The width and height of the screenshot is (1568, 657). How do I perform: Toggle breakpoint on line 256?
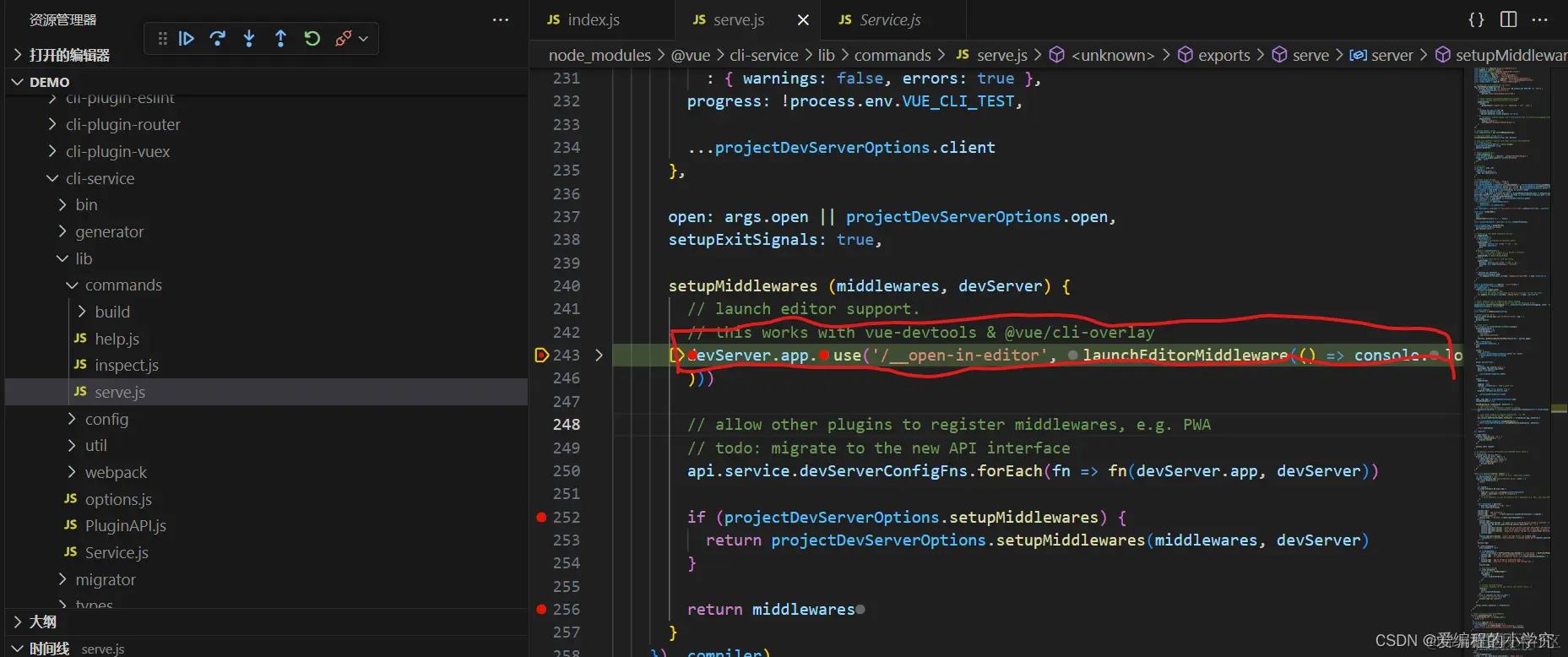(x=541, y=609)
